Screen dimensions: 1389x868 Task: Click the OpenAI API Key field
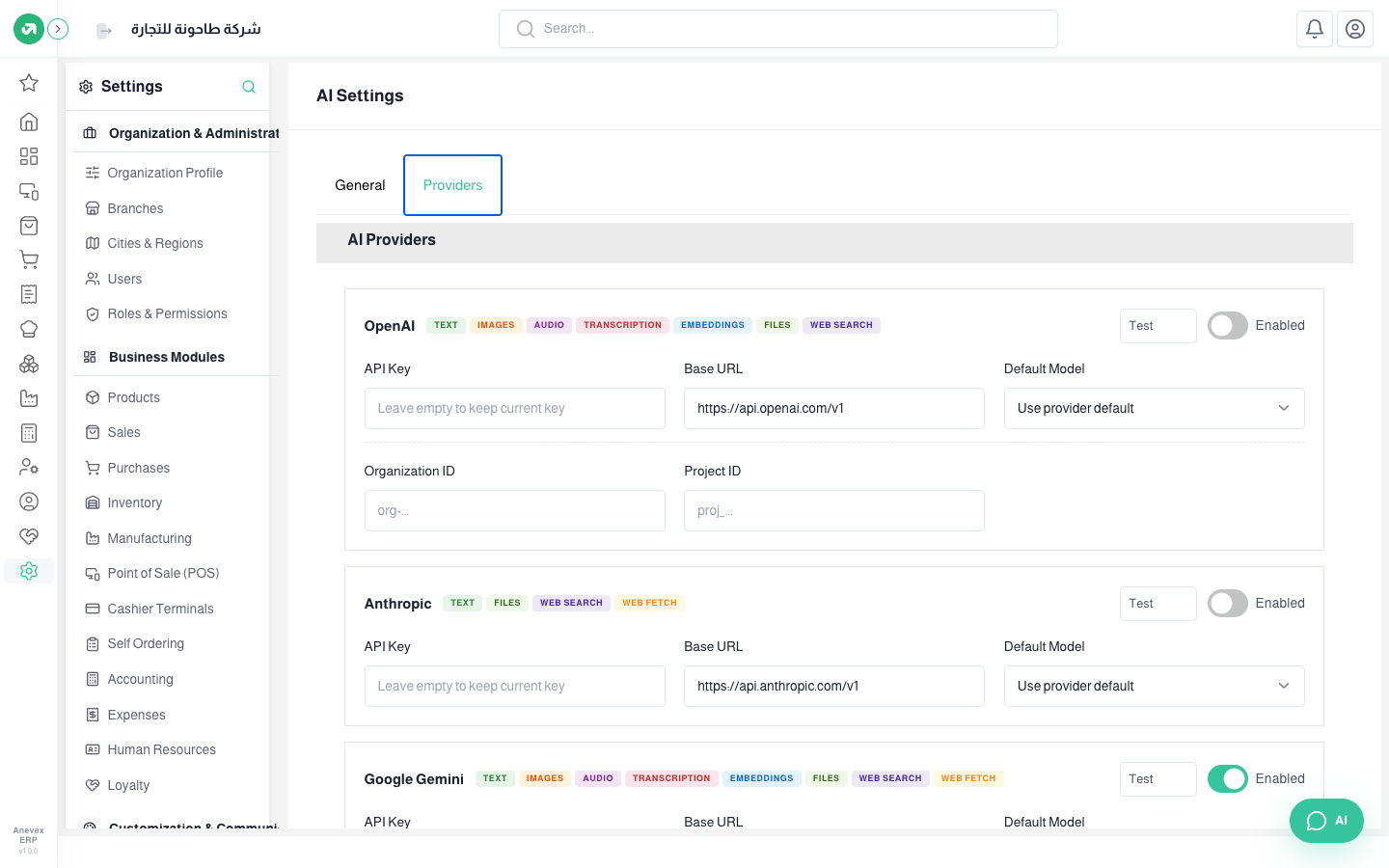[x=515, y=408]
